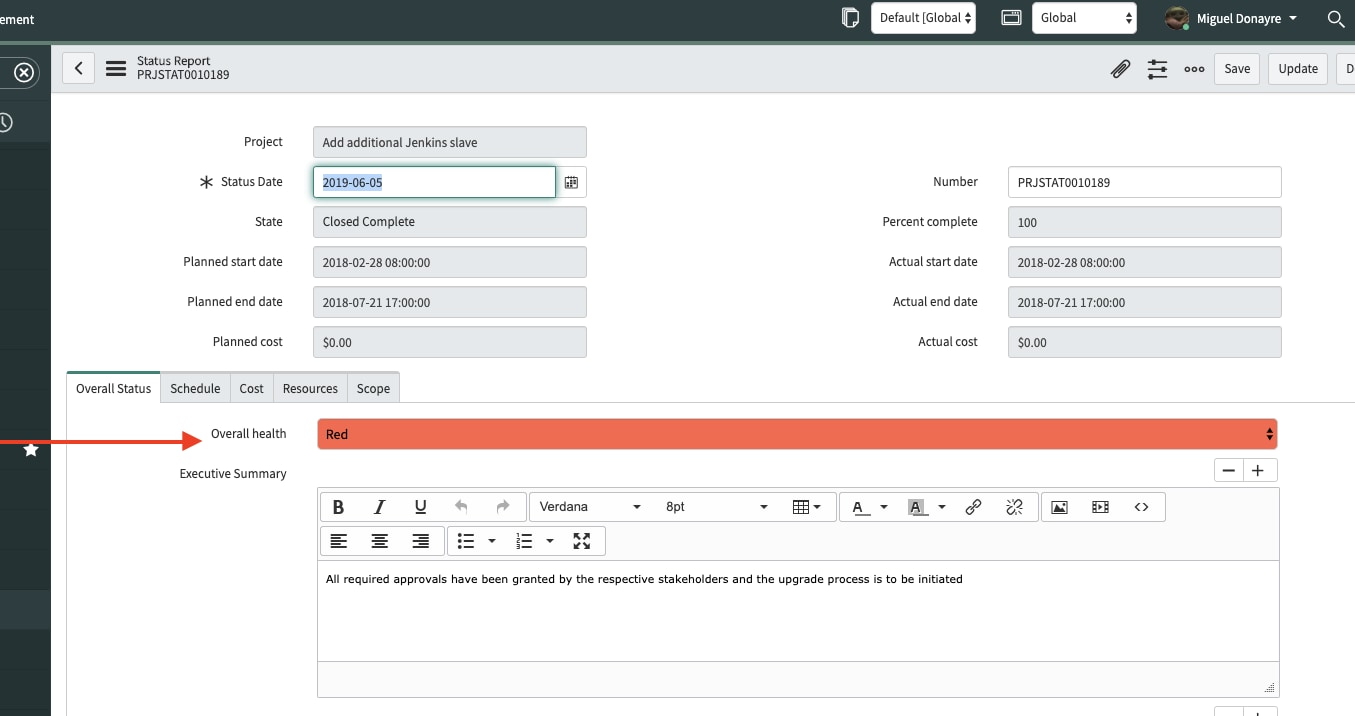Expand Executive Summary with plus button

[x=1261, y=470]
